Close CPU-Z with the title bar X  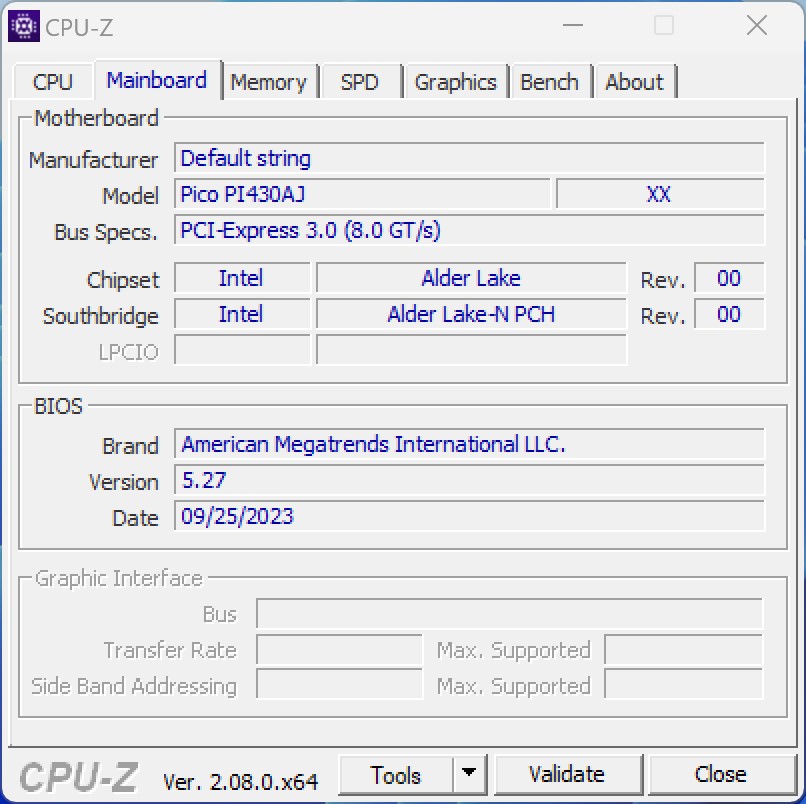point(757,25)
